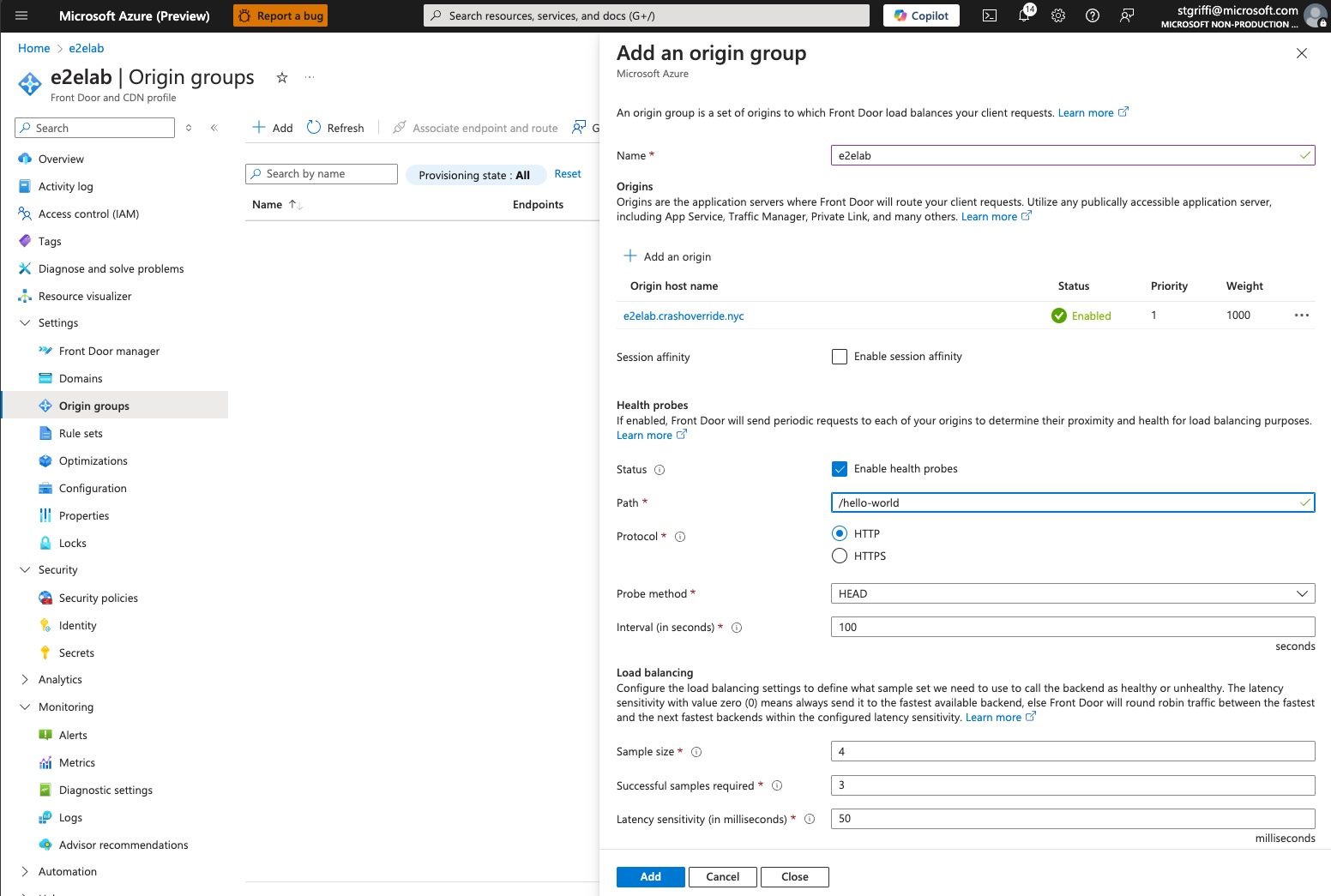Open the portal hamburger menu
Screen dimensions: 1331x896
point(21,15)
